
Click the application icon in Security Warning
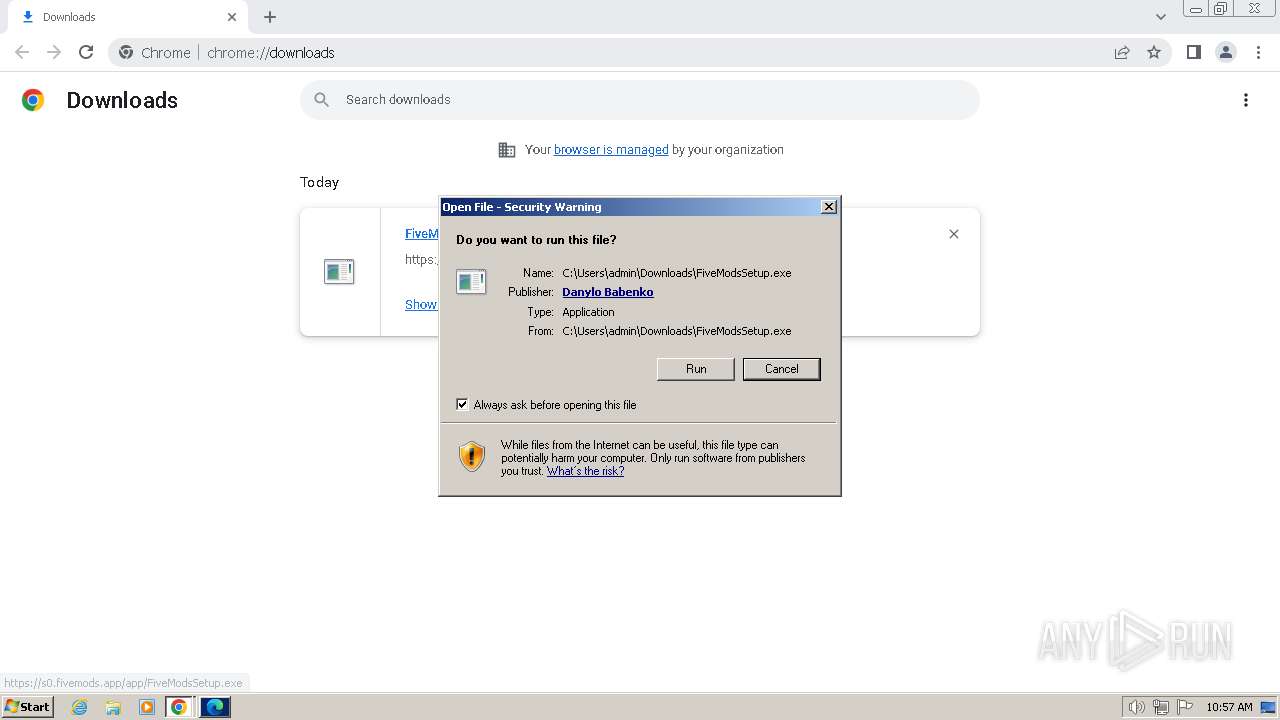[471, 282]
